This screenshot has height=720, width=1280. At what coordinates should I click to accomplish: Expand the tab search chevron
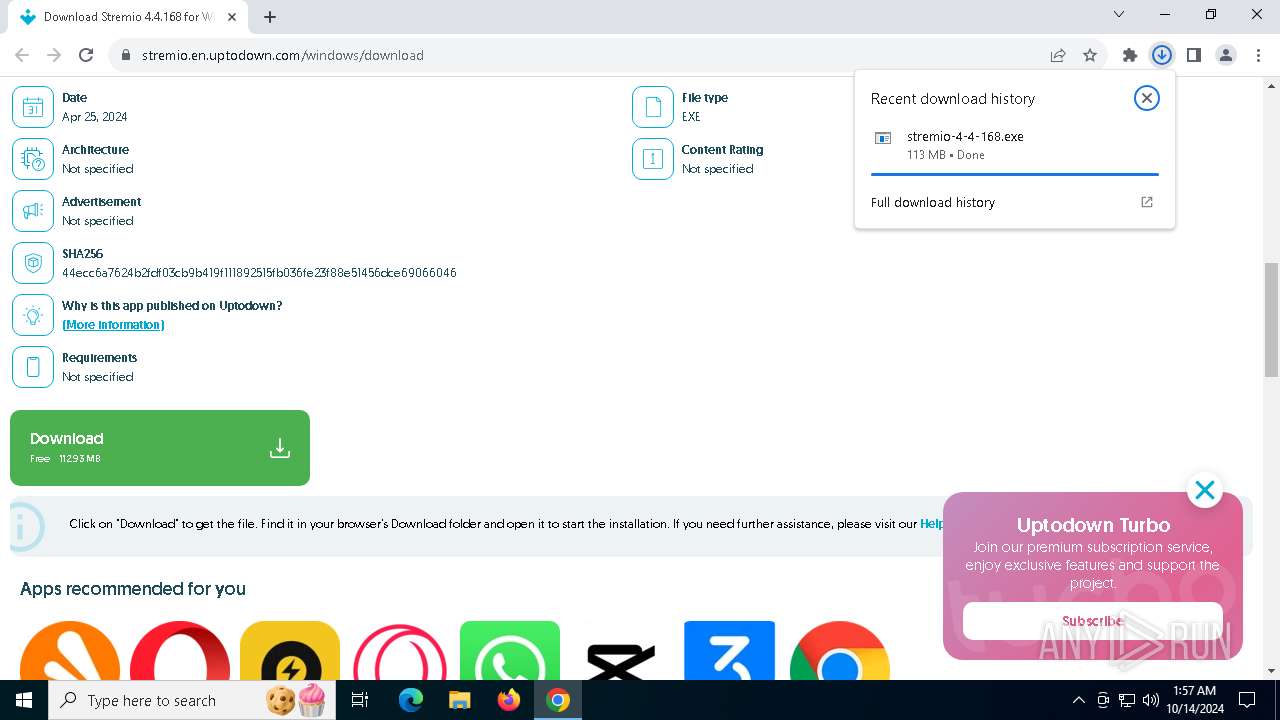click(1119, 14)
